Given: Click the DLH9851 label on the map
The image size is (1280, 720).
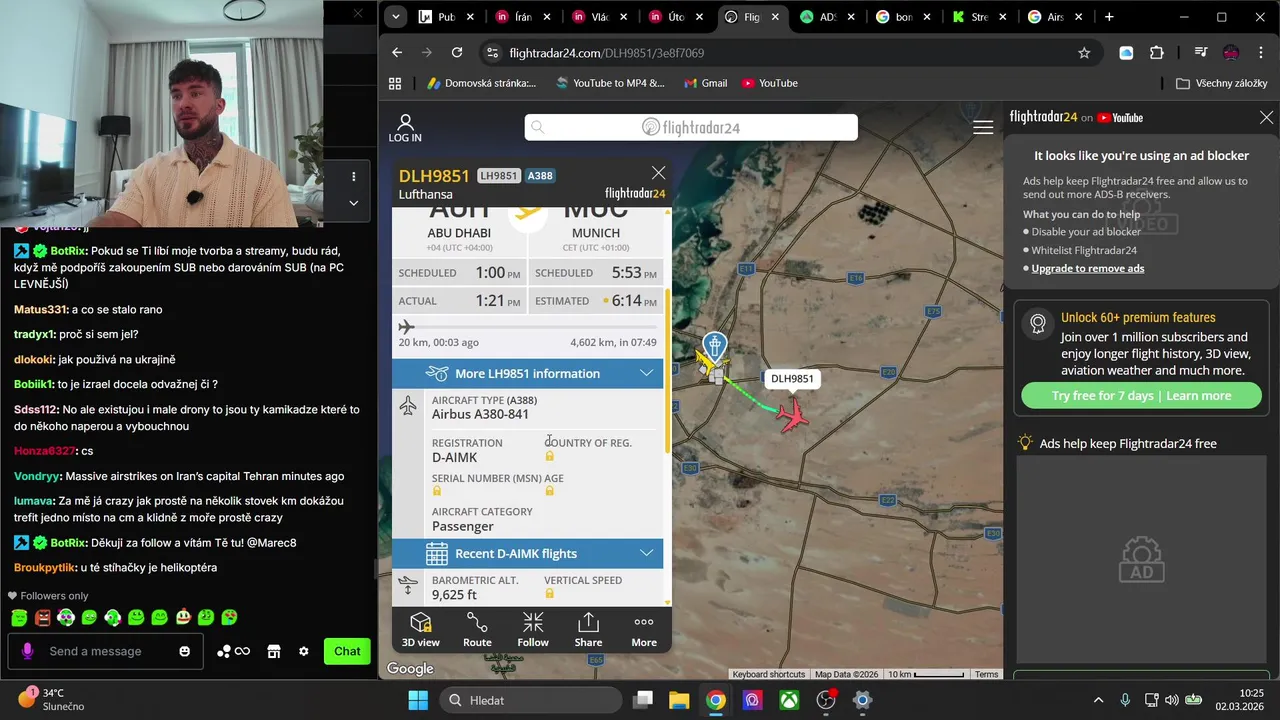Looking at the screenshot, I should click(x=792, y=379).
